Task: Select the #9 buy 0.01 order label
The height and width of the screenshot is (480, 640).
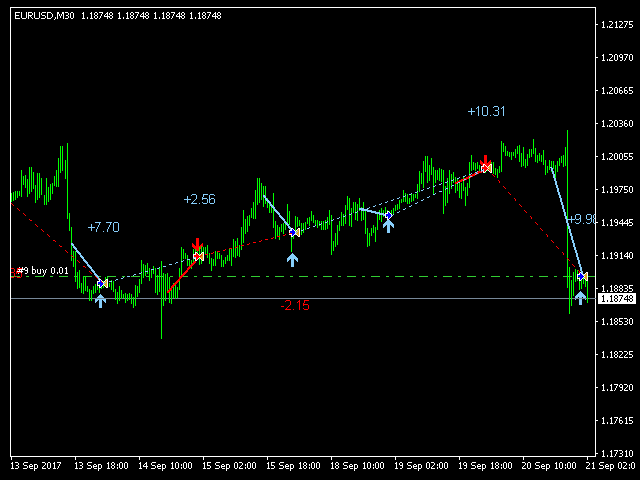Action: click(42, 271)
